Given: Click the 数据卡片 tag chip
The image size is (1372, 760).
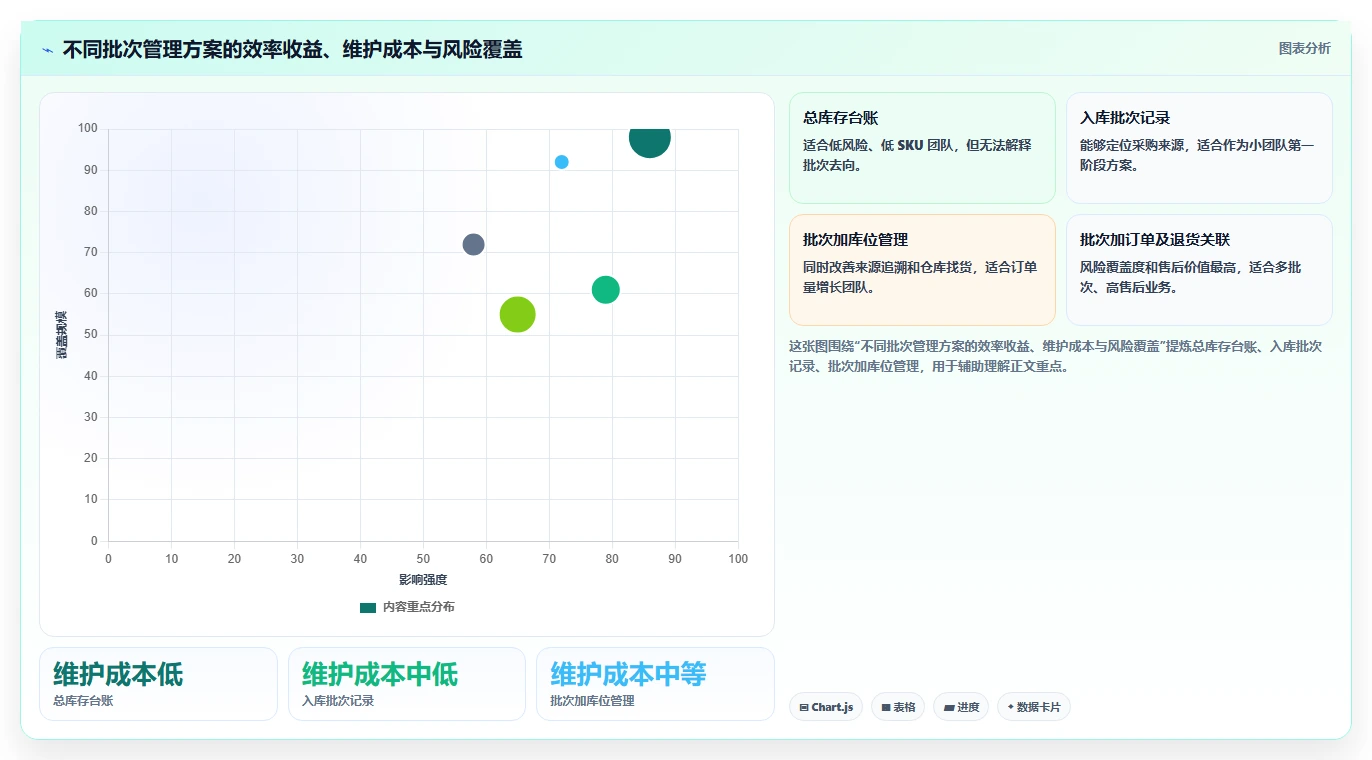Looking at the screenshot, I should point(1034,707).
